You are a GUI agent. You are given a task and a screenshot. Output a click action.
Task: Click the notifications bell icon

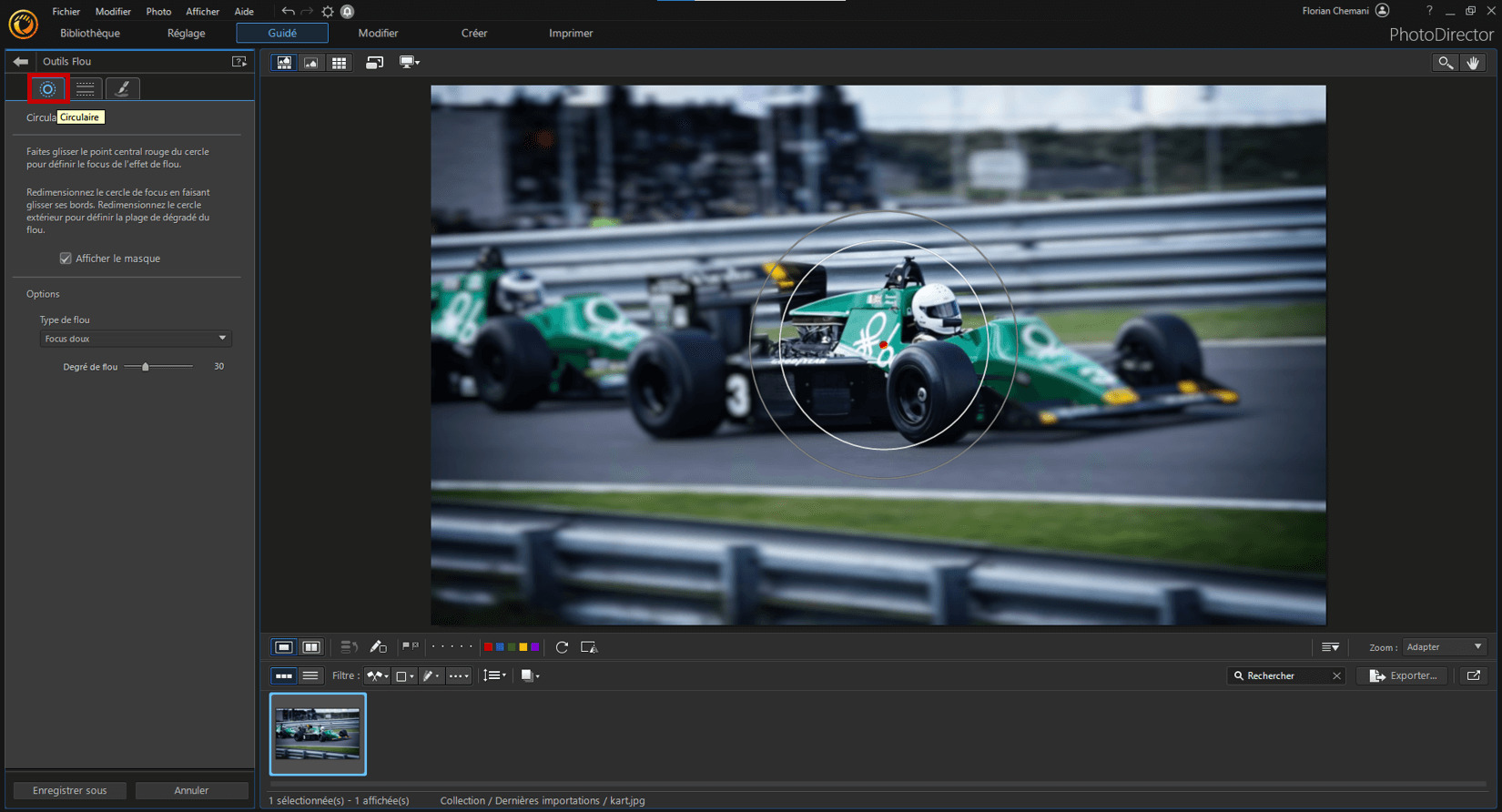(x=347, y=11)
